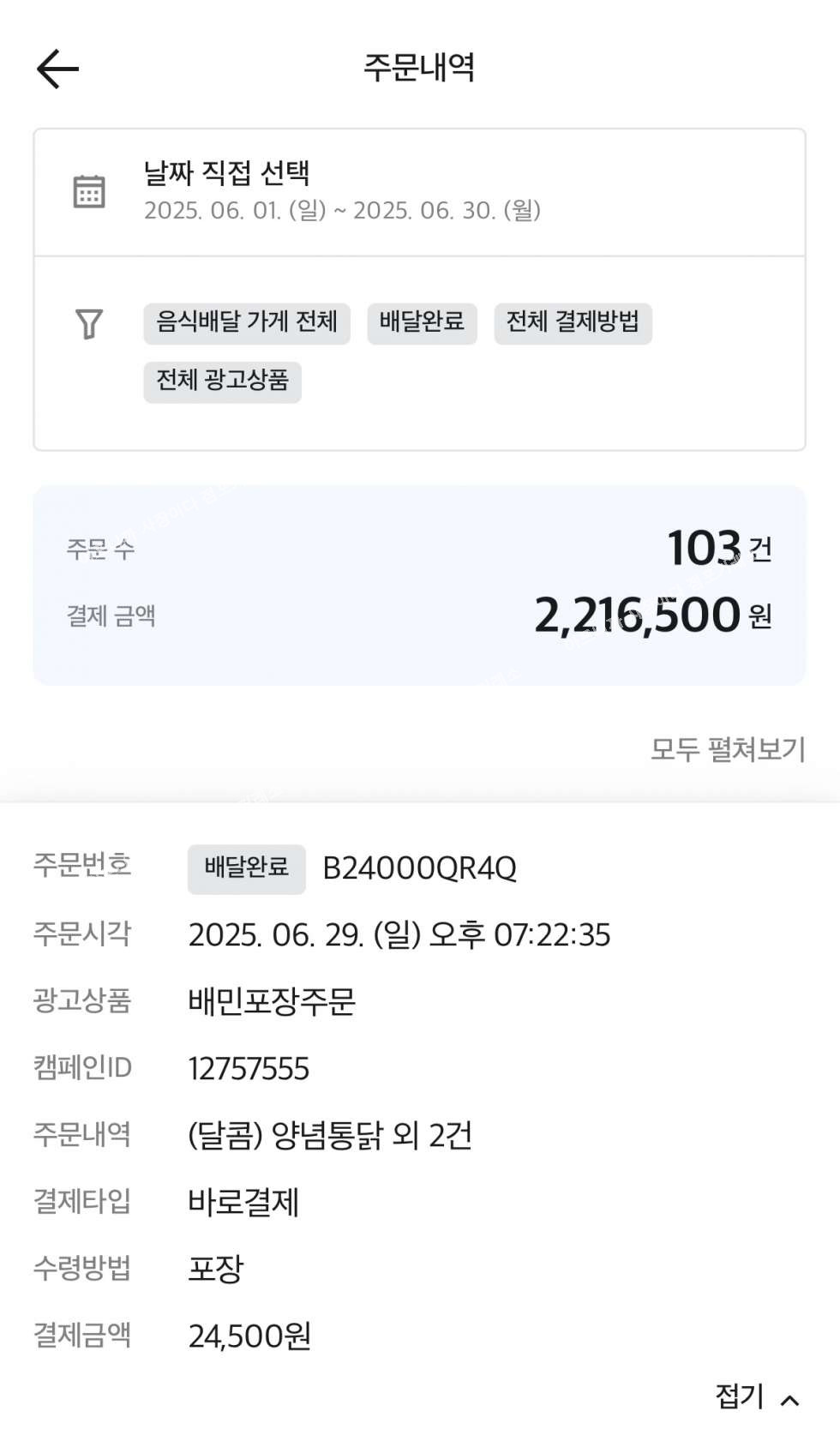The height and width of the screenshot is (1453, 840).
Task: Collapse the order with 접기
Action: [740, 1396]
